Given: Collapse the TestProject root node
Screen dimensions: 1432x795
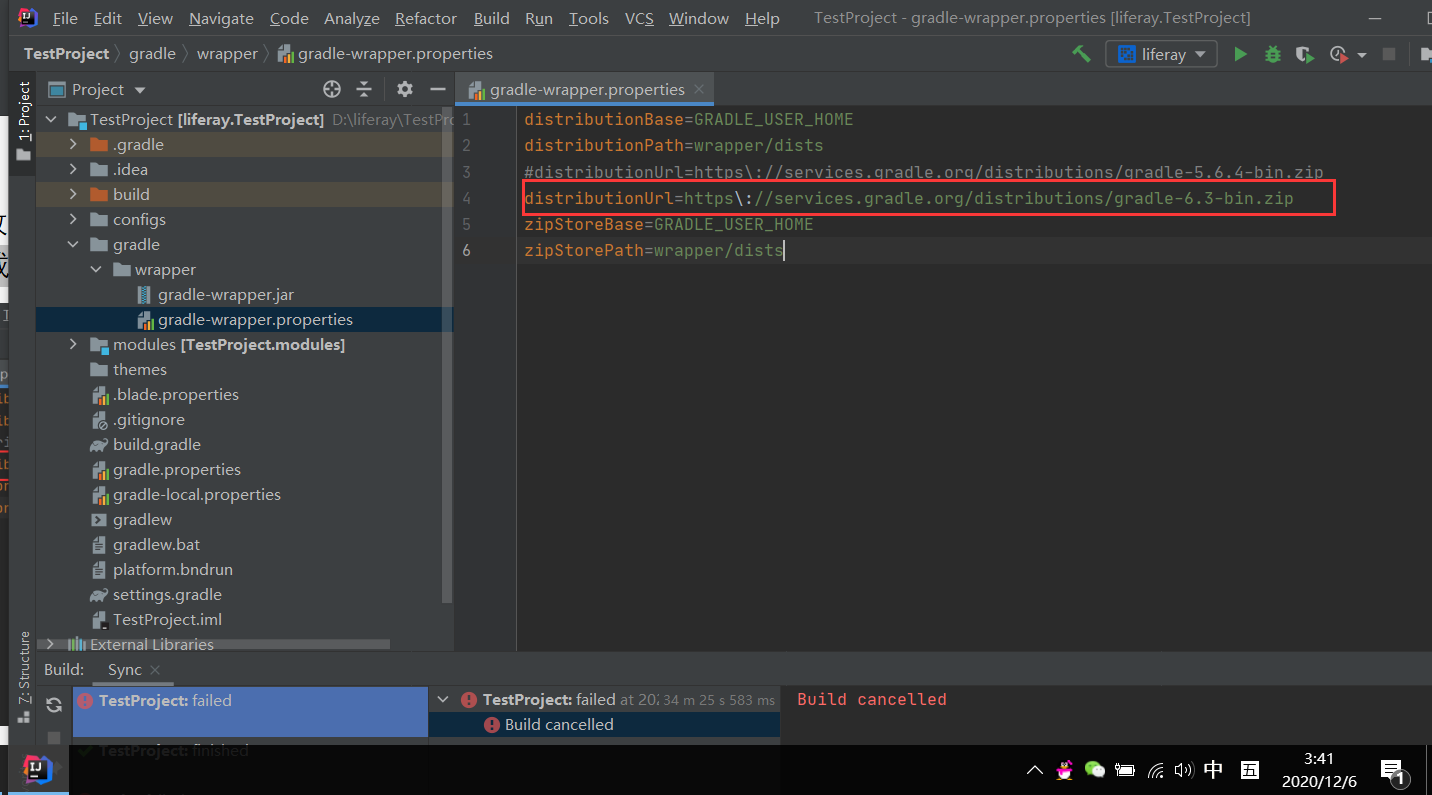Looking at the screenshot, I should (x=51, y=119).
